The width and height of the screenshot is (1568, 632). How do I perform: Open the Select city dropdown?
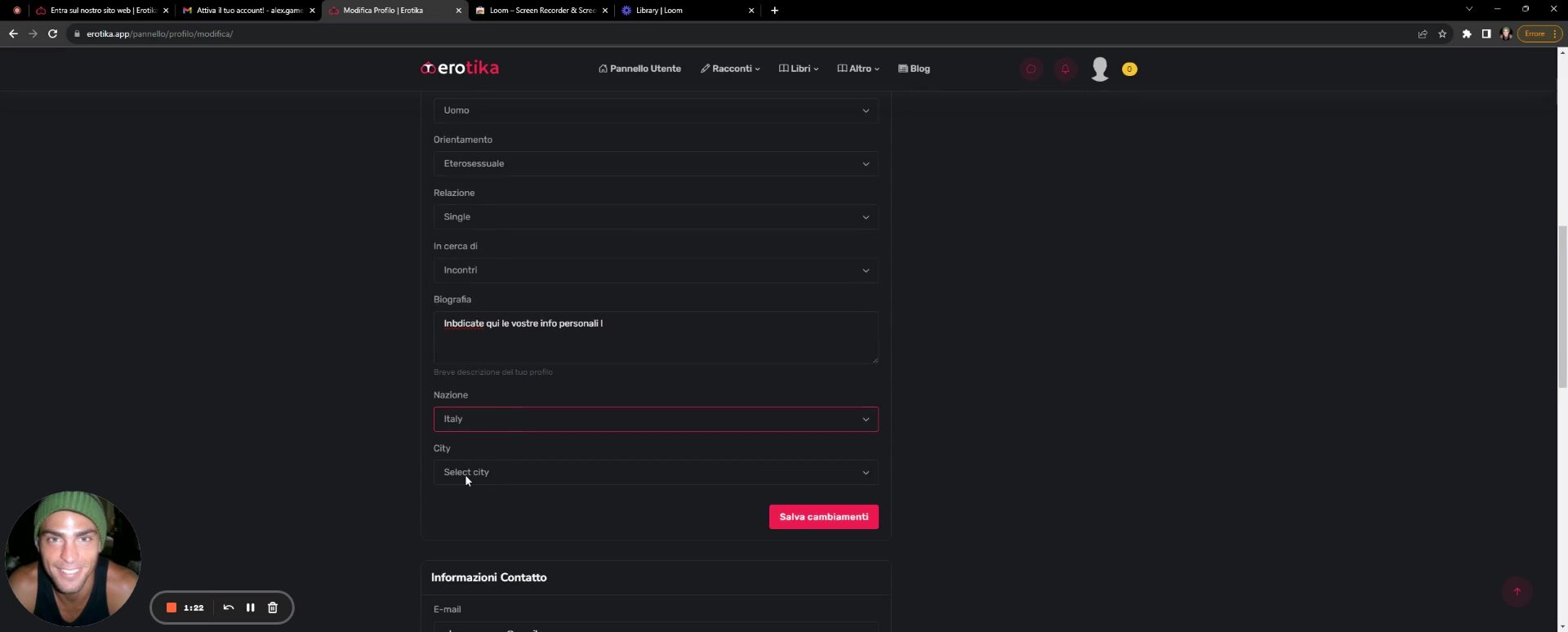tap(655, 473)
